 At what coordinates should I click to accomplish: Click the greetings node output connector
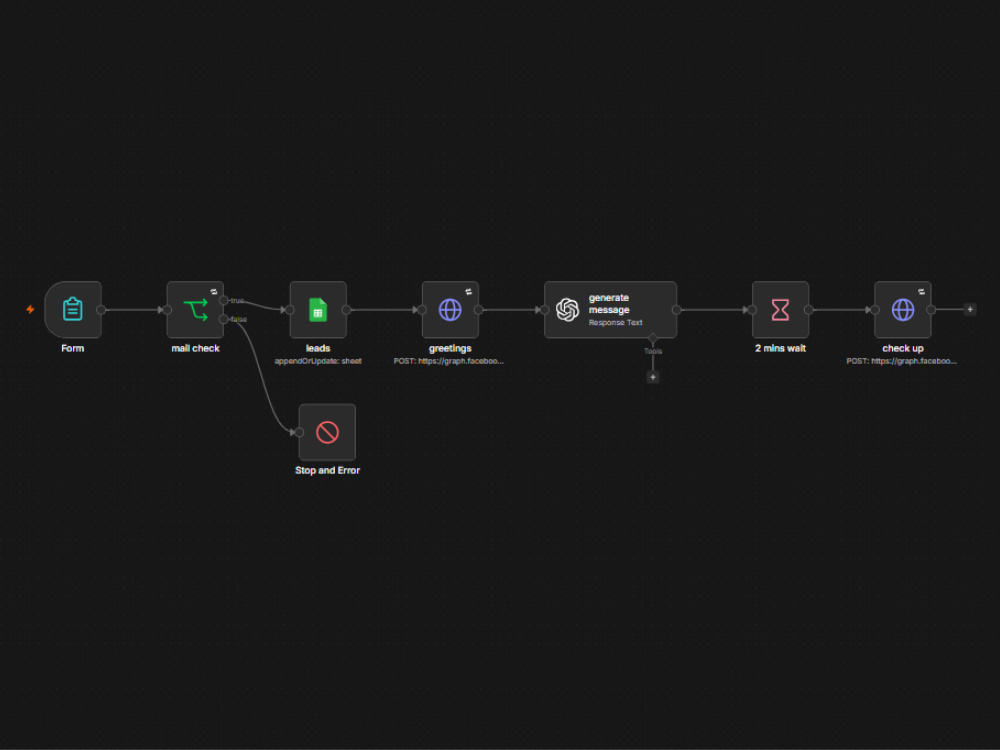[x=478, y=310]
